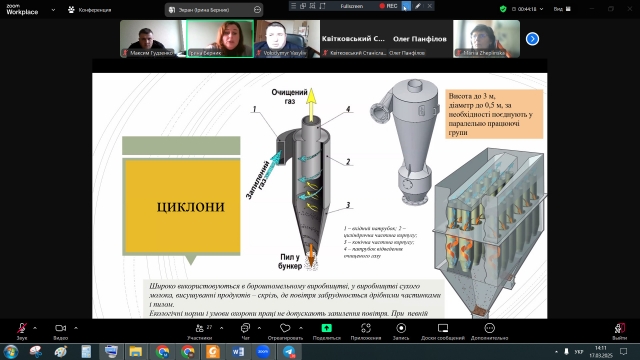640x360 pixels.
Task: Open Paint palette icon in taskbar
Action: coord(61,352)
